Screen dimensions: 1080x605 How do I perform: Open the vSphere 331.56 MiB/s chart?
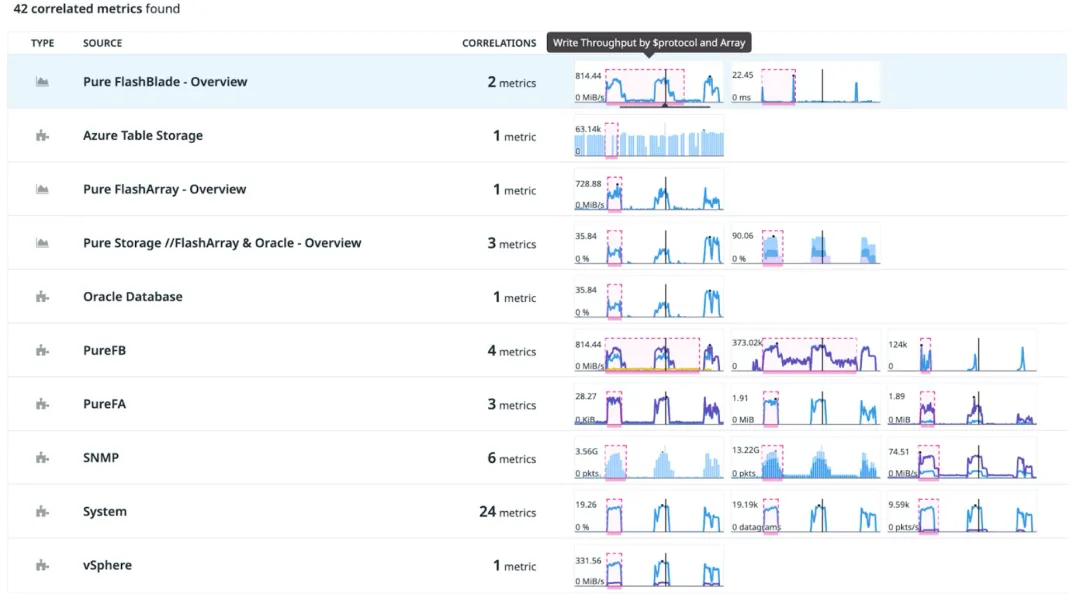pyautogui.click(x=648, y=567)
